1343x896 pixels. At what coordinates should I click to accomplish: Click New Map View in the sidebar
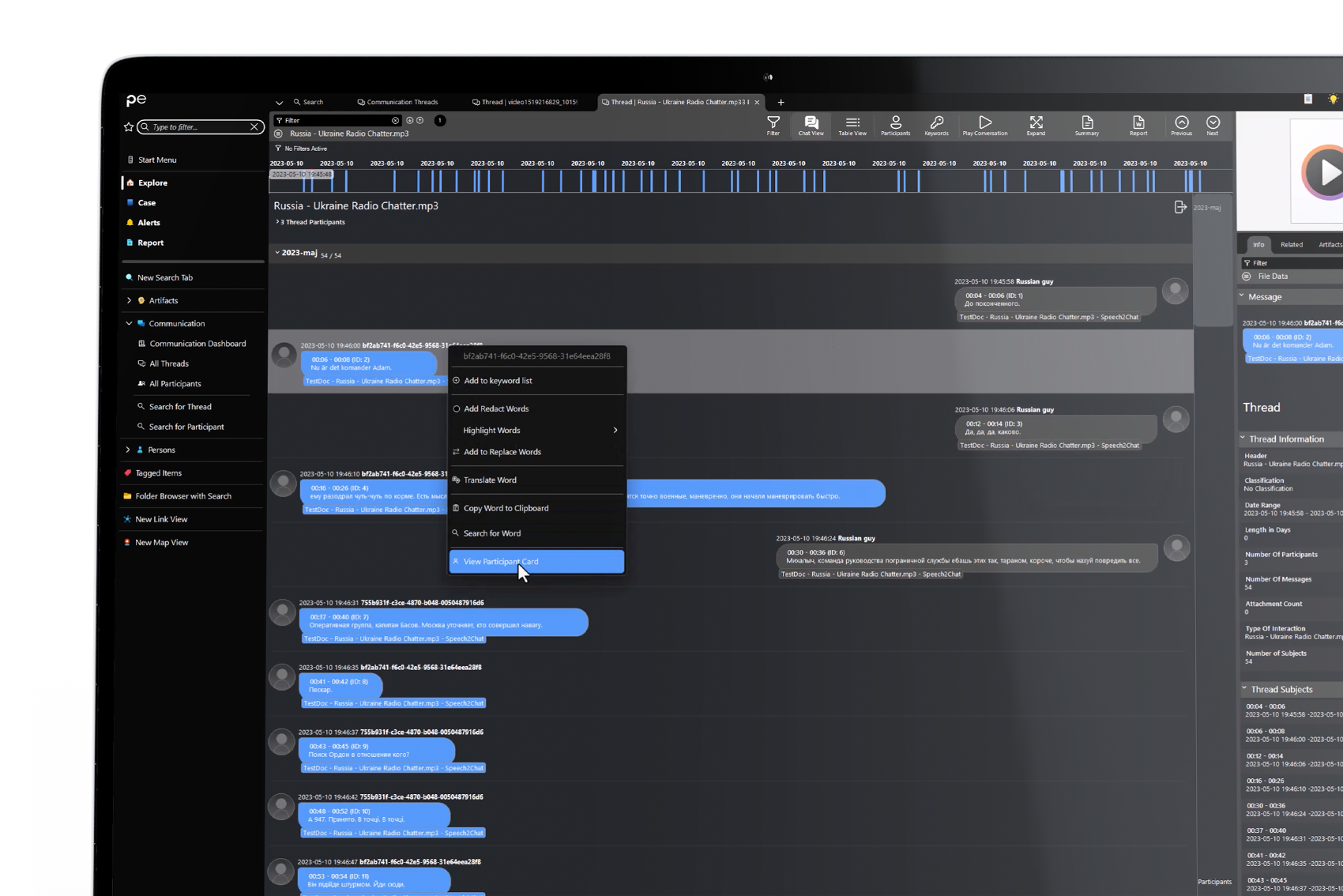[161, 543]
